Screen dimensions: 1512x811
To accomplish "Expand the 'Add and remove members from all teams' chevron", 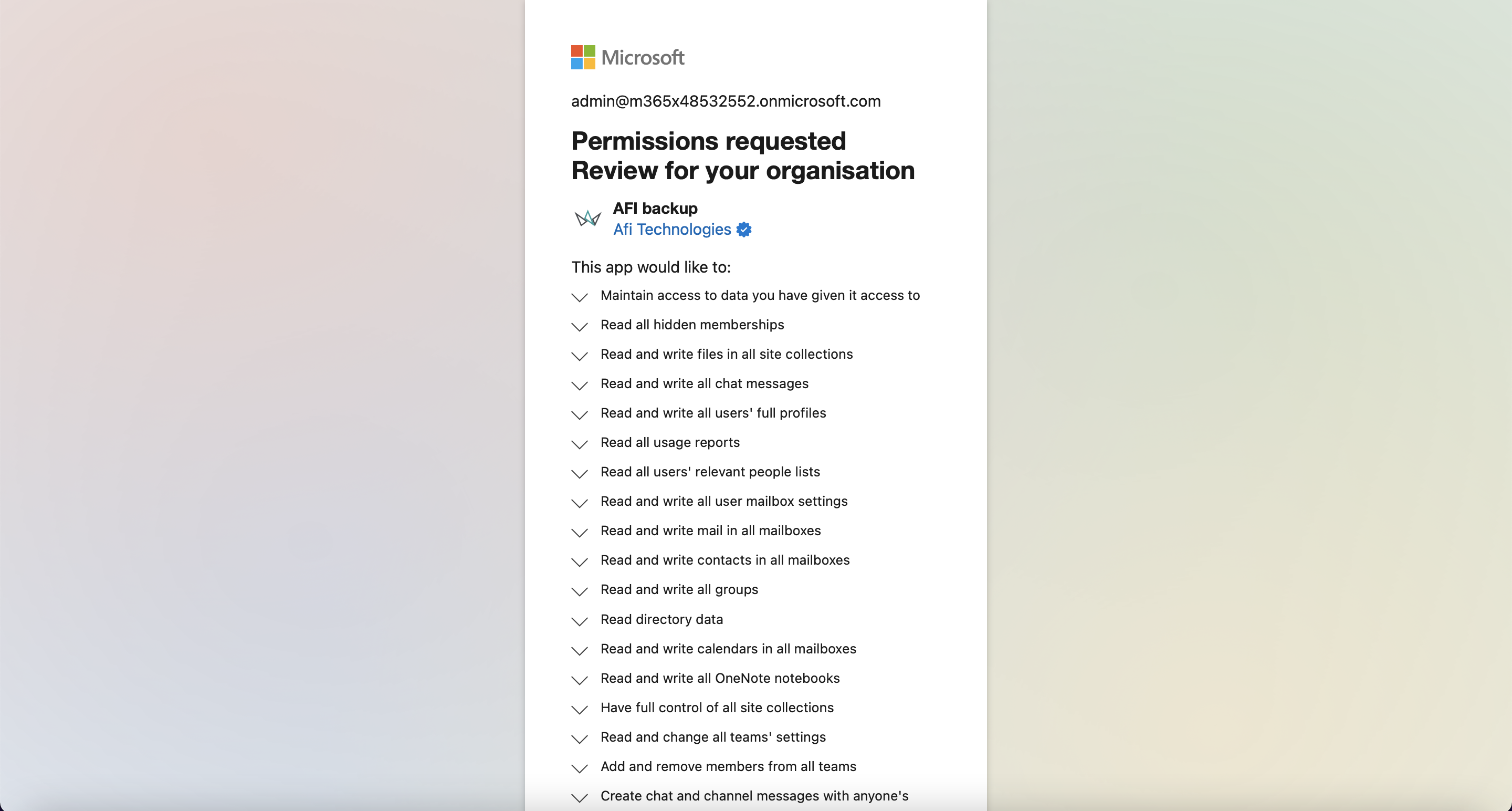I will [579, 768].
